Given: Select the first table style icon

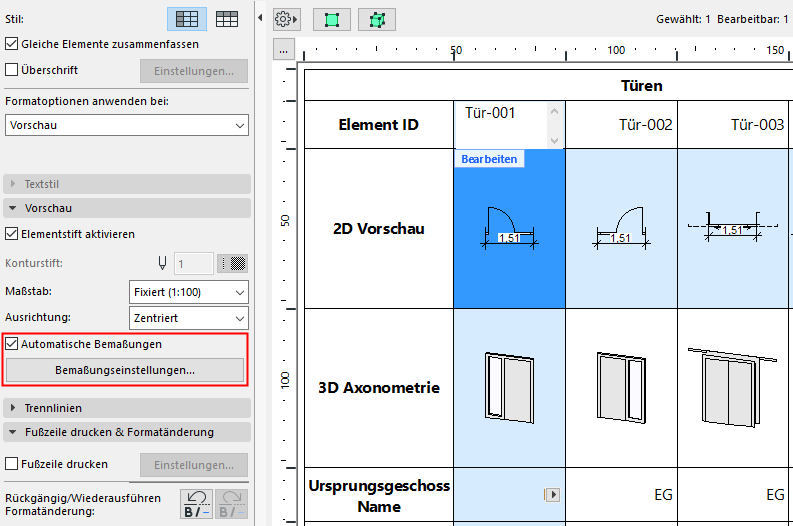Looking at the screenshot, I should [187, 19].
